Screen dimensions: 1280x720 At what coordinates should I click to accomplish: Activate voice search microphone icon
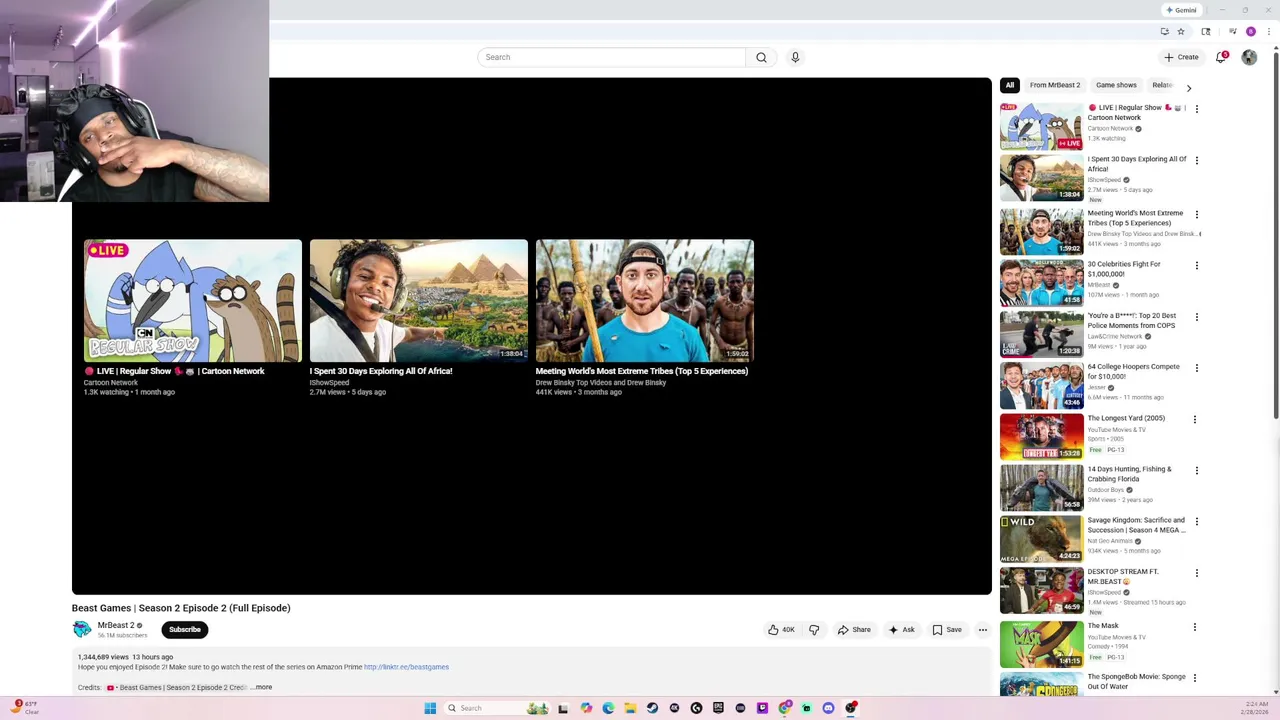click(x=795, y=57)
